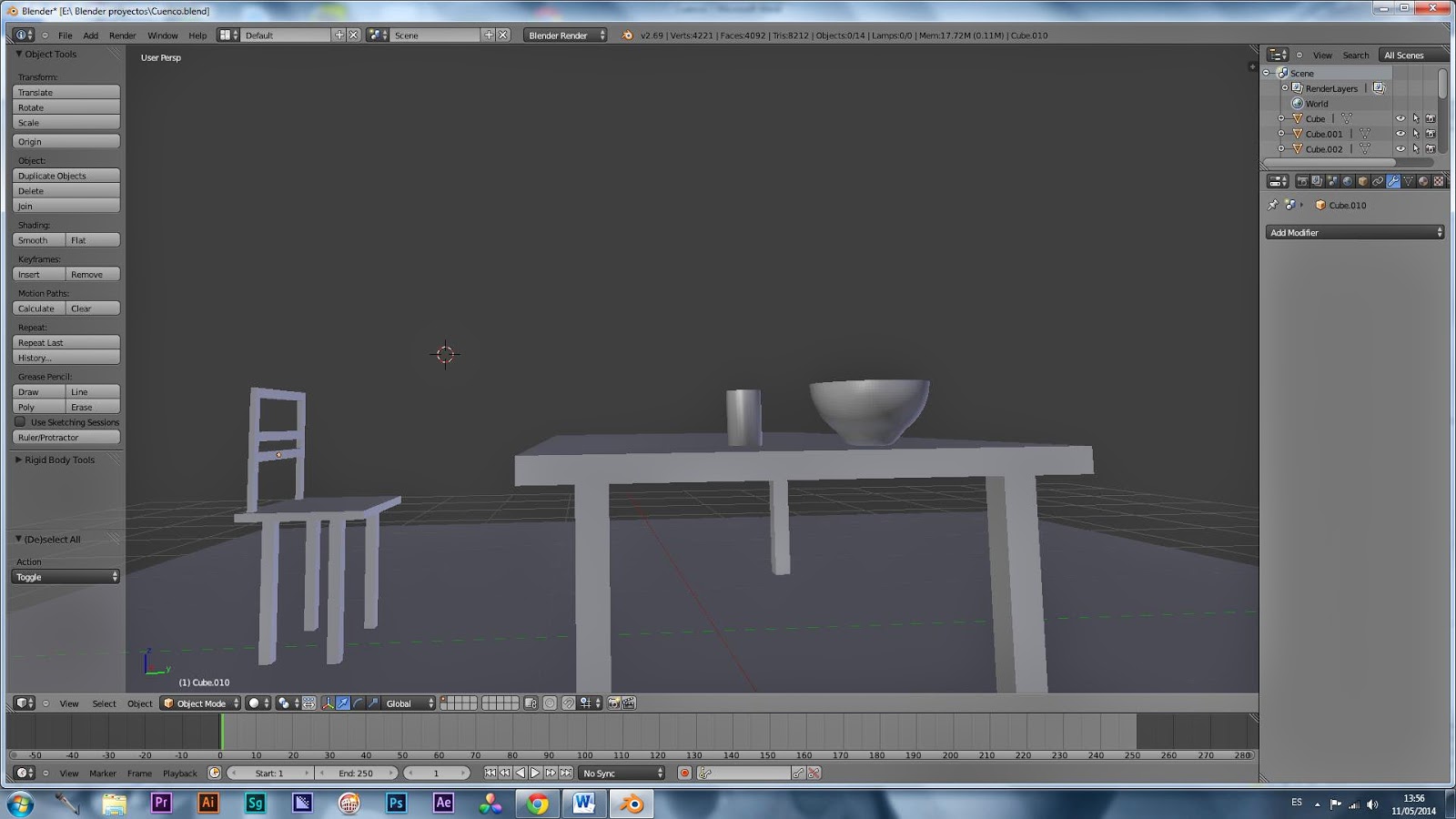This screenshot has width=1456, height=819.
Task: Toggle selectability of Cube.001 in Outliner
Action: (x=1416, y=134)
